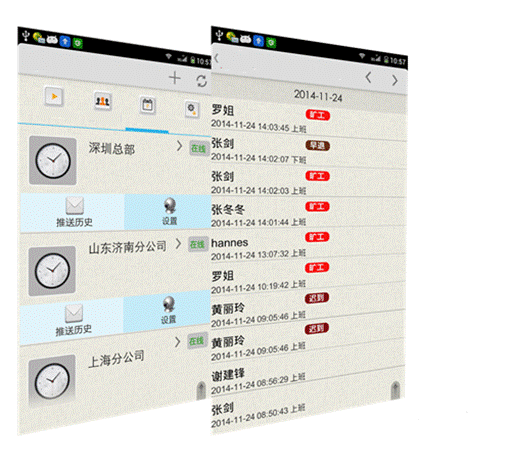Open the play-arrow tab in left phone
Screen dimensions: 508x468
coord(54,97)
